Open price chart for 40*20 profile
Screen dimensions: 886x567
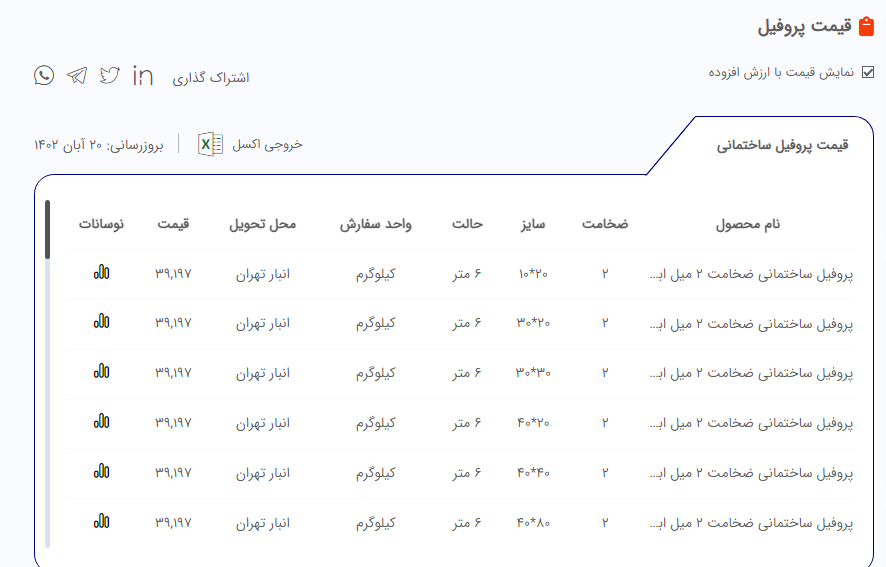coord(102,422)
